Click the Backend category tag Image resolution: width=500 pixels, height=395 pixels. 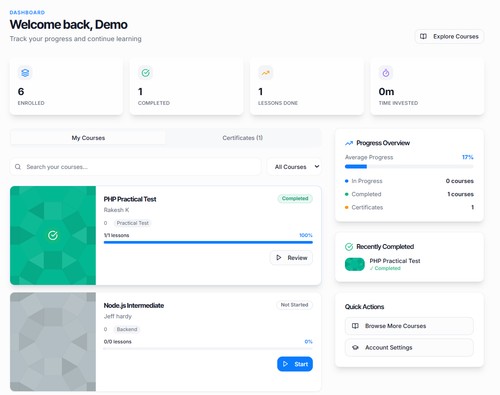pos(127,329)
